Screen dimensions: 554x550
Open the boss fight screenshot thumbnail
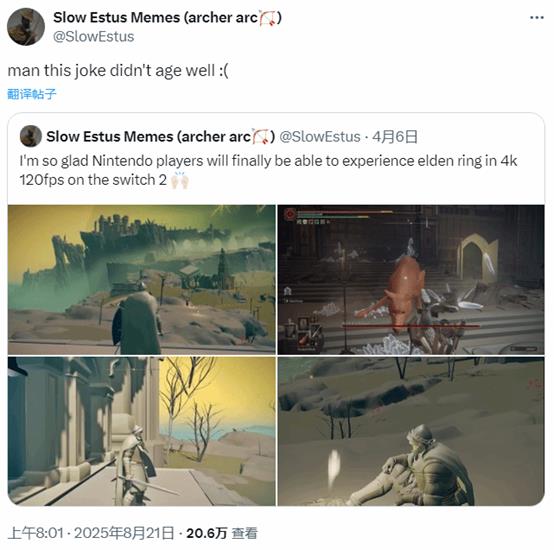coord(411,279)
